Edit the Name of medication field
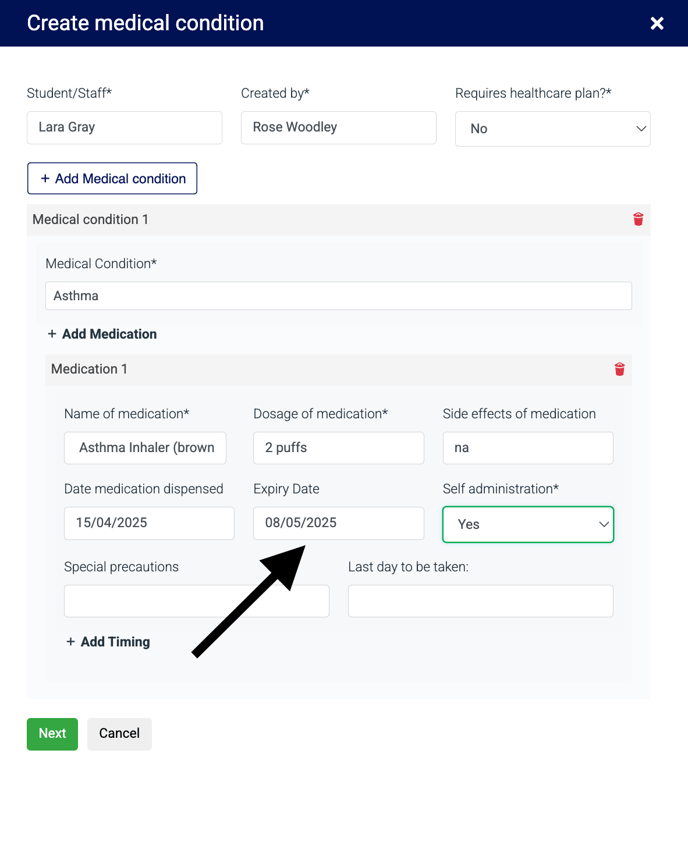Viewport: 688px width, 846px height. pyautogui.click(x=145, y=448)
